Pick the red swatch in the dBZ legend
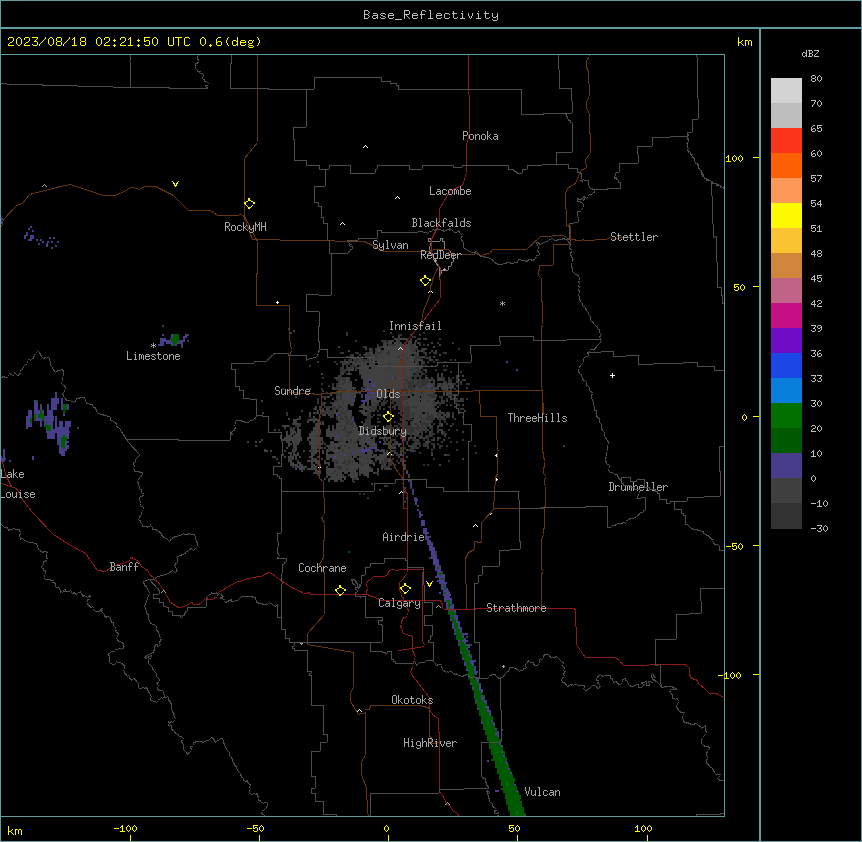This screenshot has height=842, width=862. [786, 141]
